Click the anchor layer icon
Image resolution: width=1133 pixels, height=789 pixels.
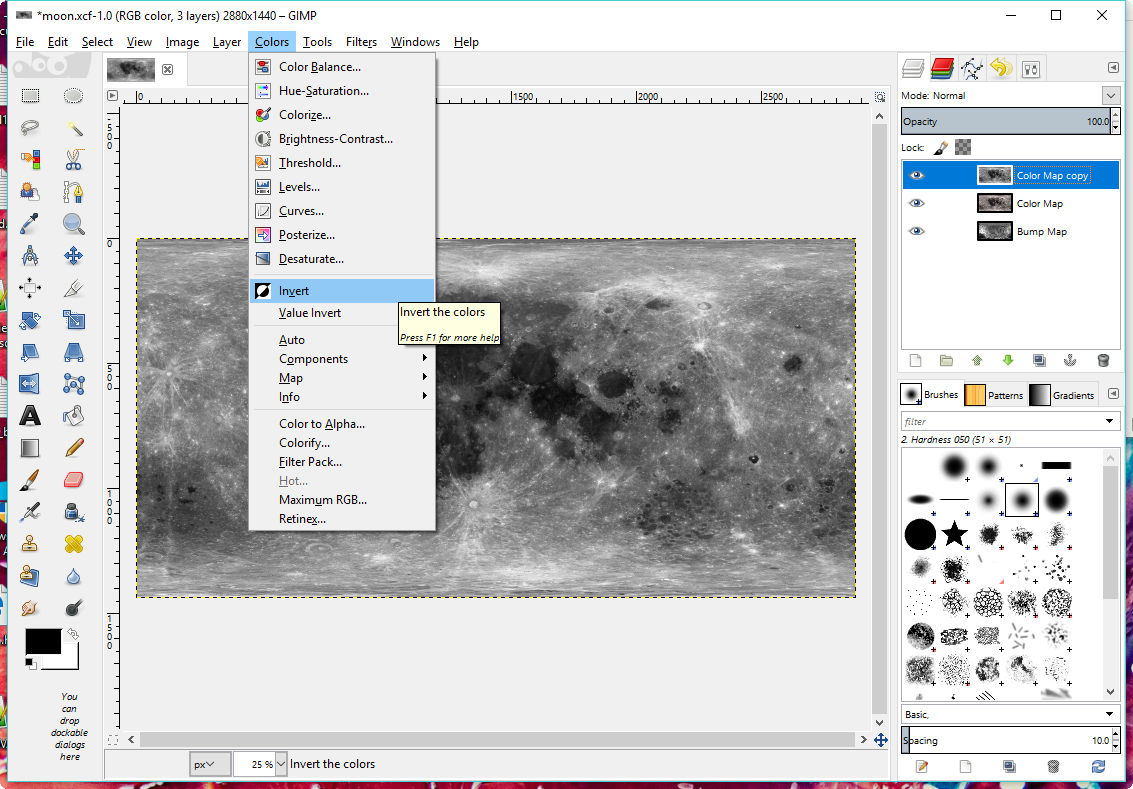(1070, 360)
